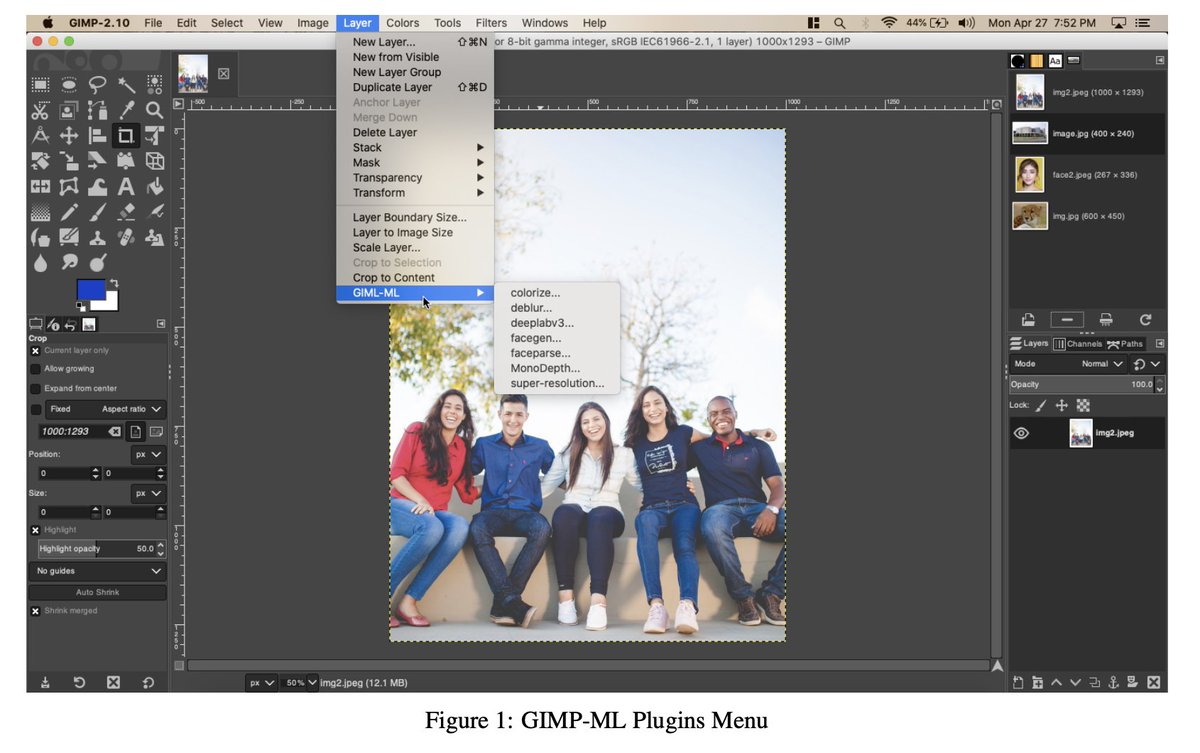Adjust the layer Opacity slider
Screen dimensions: 1200x753
[1087, 385]
